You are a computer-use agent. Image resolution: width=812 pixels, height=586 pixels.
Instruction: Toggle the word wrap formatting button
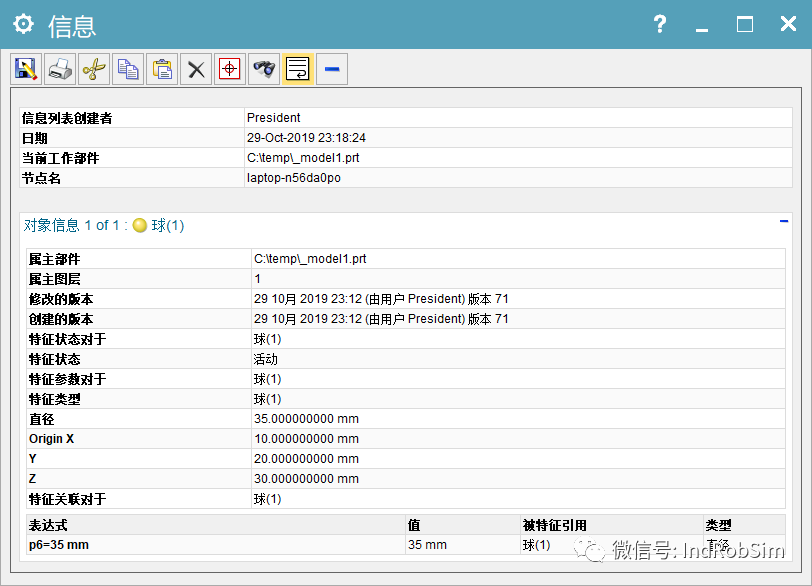click(297, 69)
